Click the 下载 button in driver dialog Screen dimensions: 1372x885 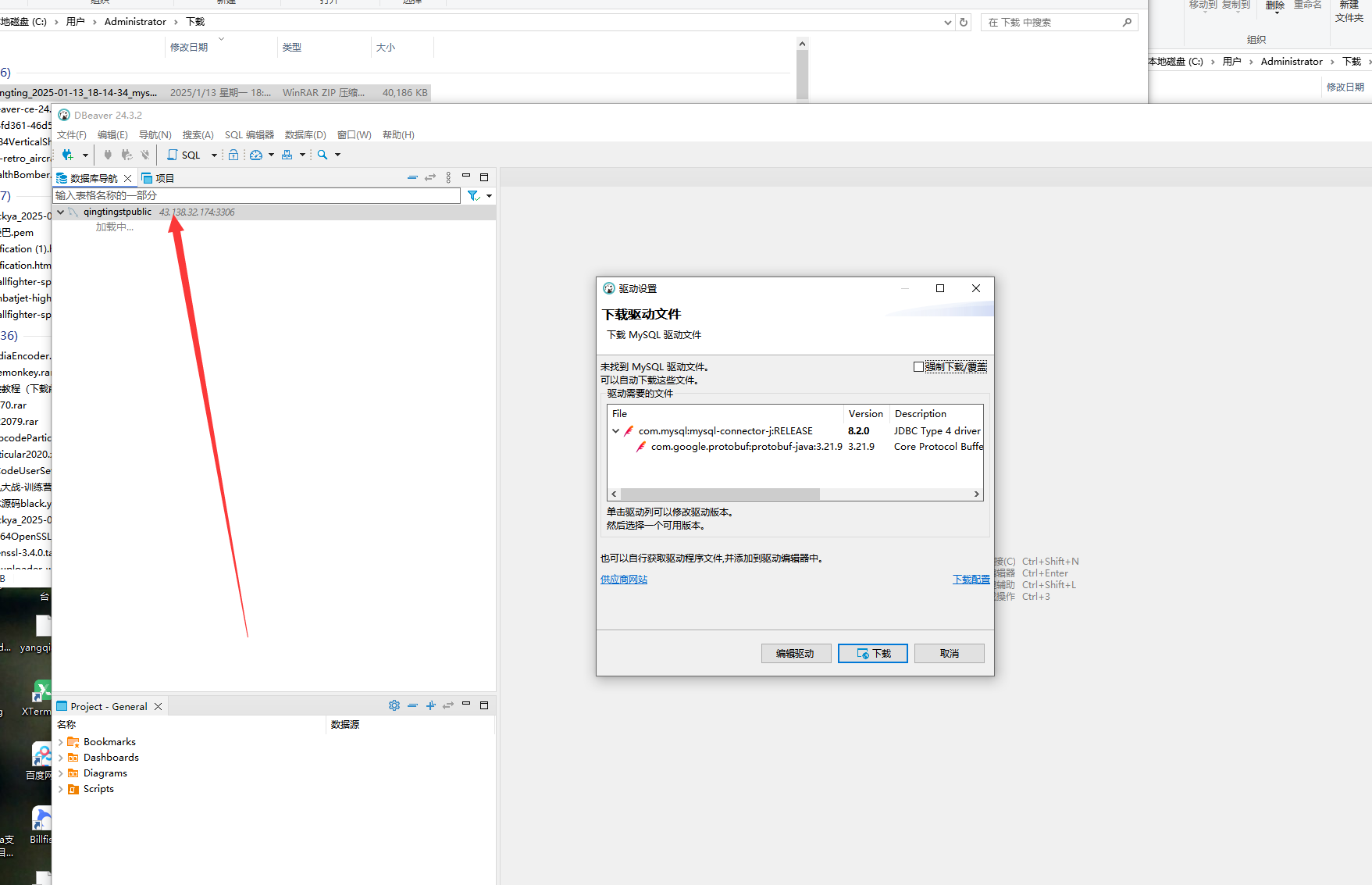click(x=873, y=653)
